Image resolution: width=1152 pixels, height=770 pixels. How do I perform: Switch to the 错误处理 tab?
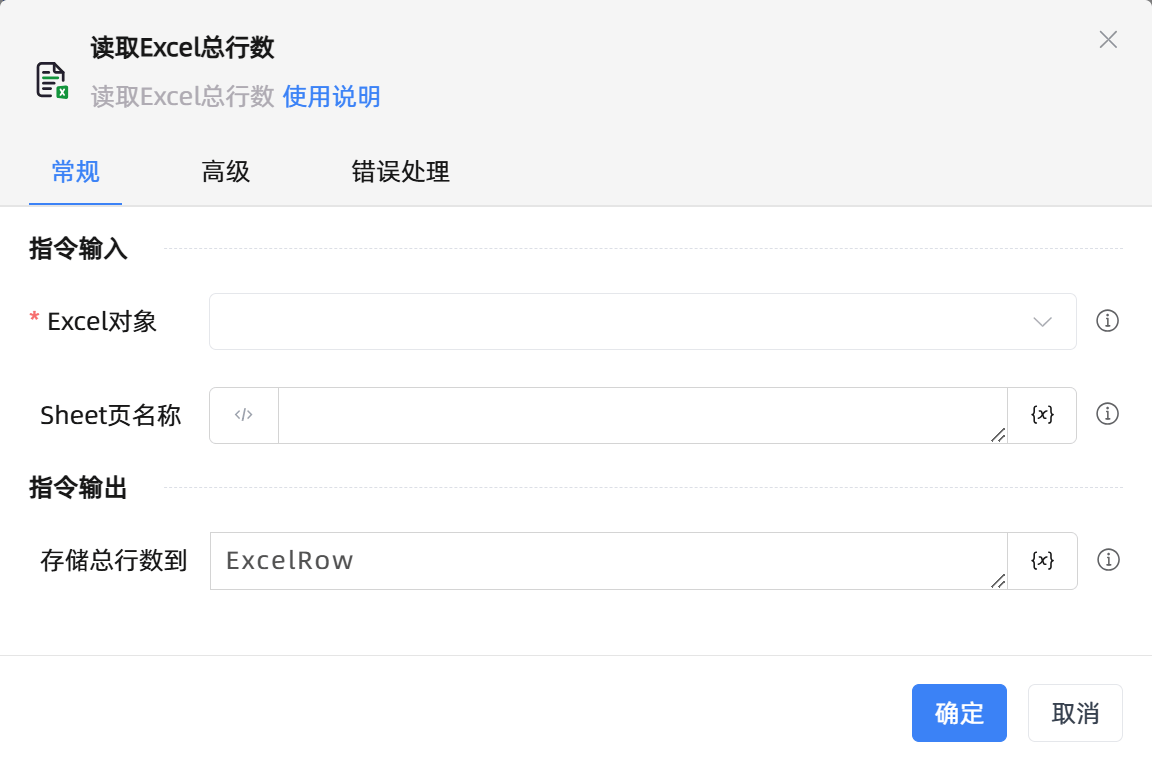point(399,172)
